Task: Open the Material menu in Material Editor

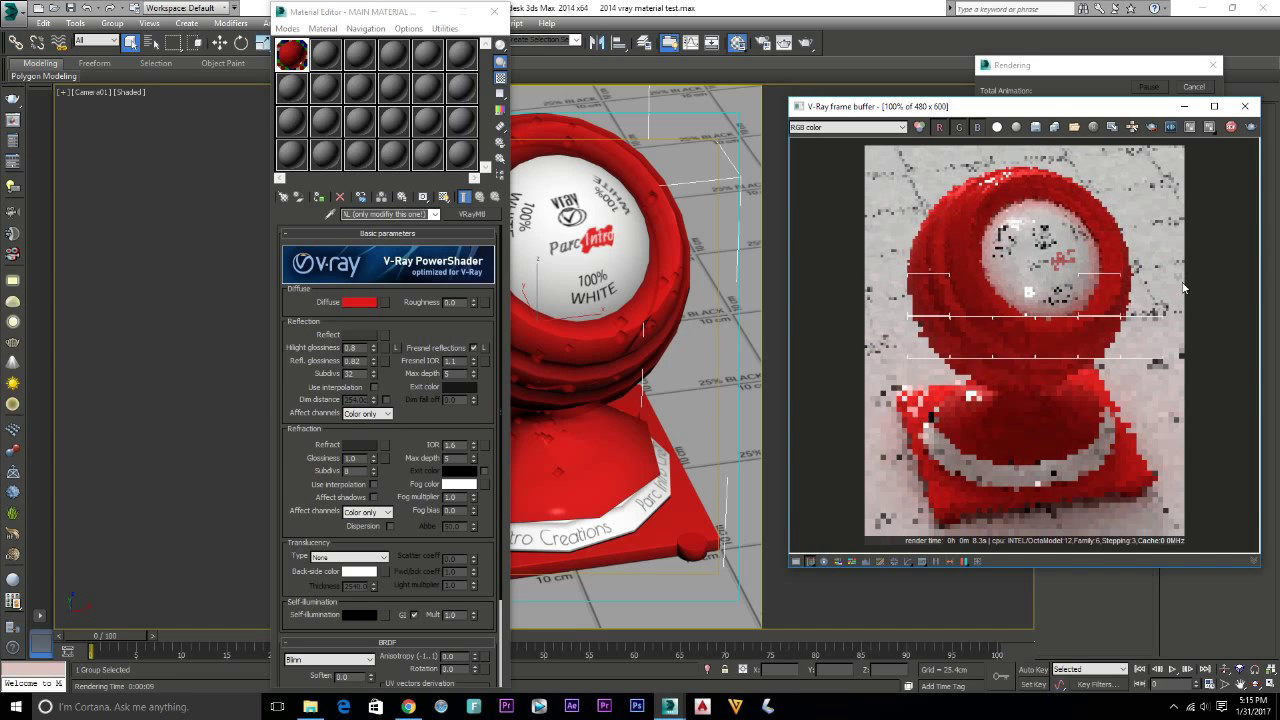Action: 322,28
